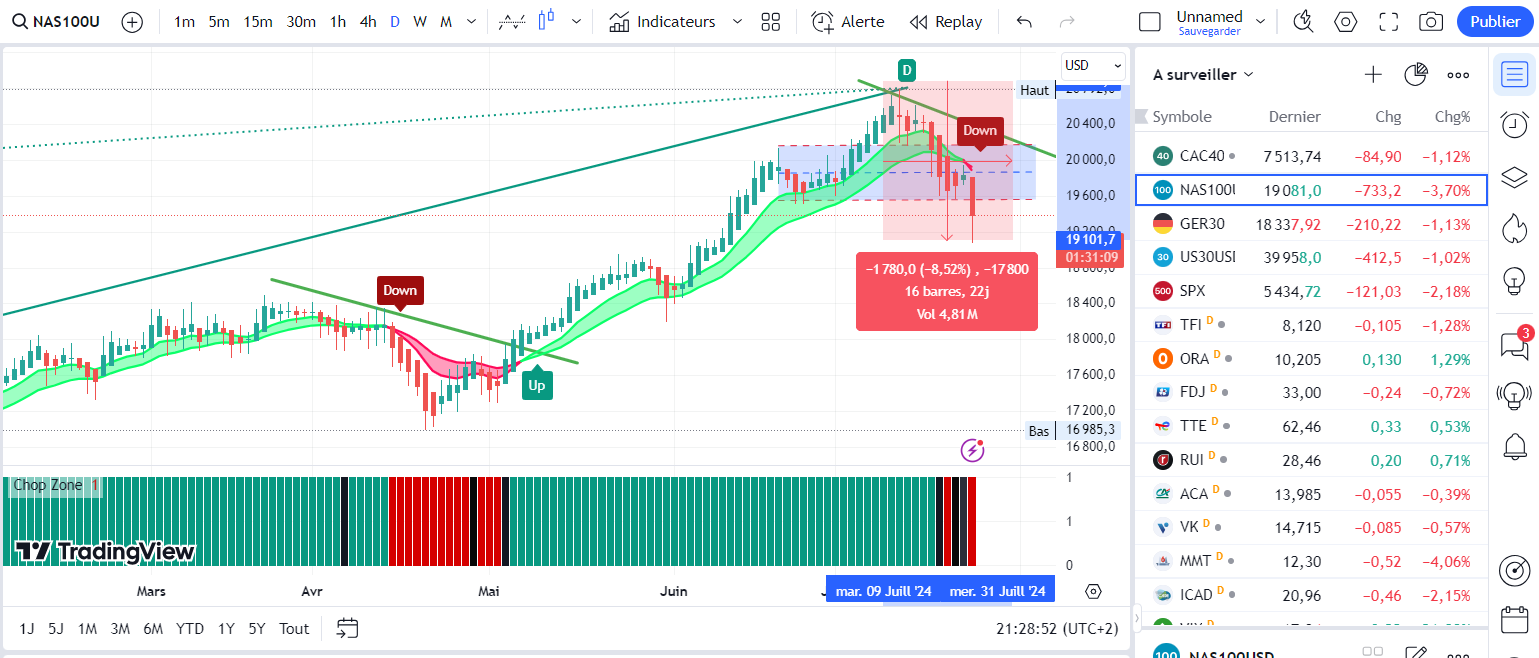Redo the chart action
Screen dimensions: 1539x658
tap(1067, 22)
